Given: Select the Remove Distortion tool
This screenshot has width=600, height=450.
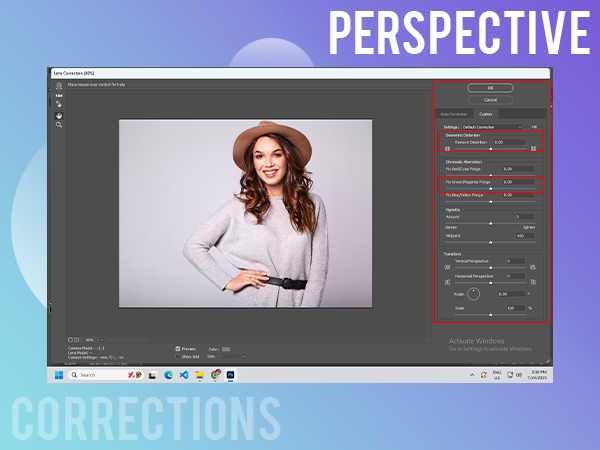Looking at the screenshot, I should pyautogui.click(x=59, y=86).
